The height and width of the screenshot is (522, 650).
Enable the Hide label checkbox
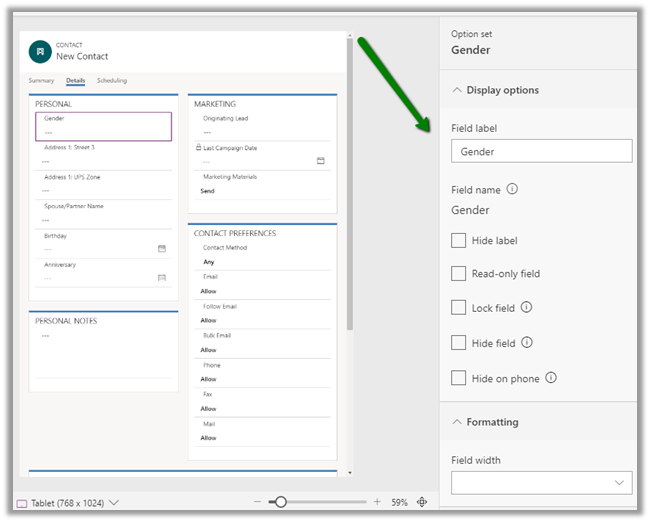(x=459, y=241)
